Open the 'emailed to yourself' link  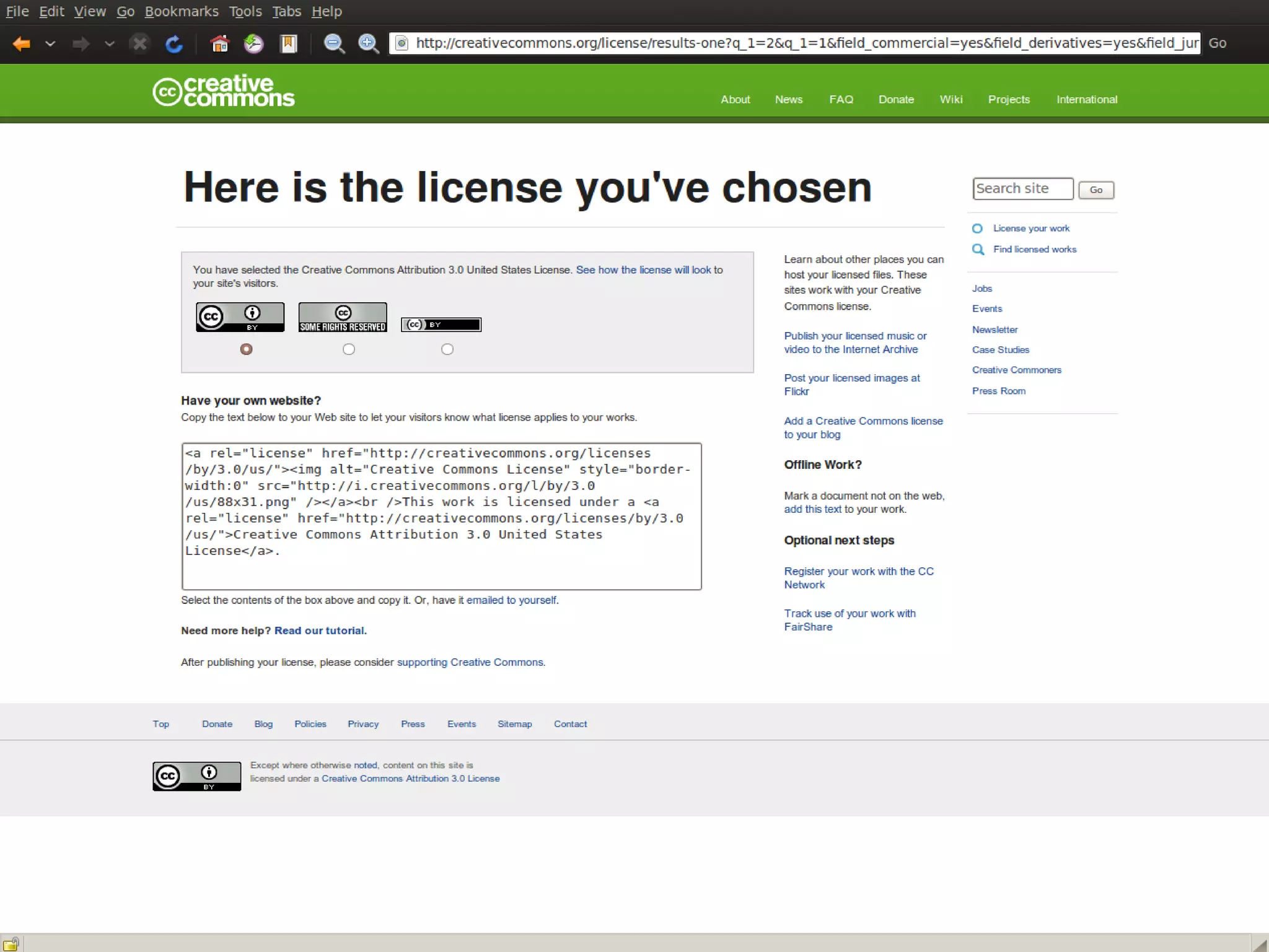pos(511,600)
